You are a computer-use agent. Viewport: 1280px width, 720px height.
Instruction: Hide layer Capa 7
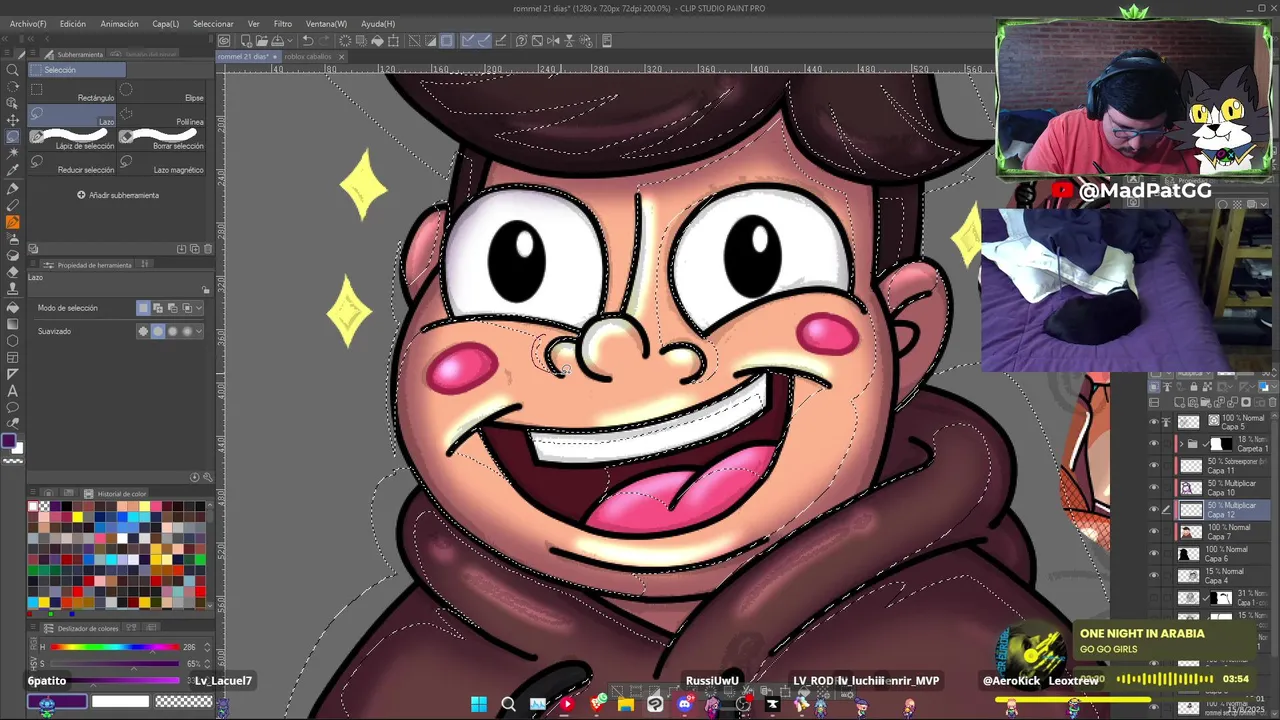1153,532
